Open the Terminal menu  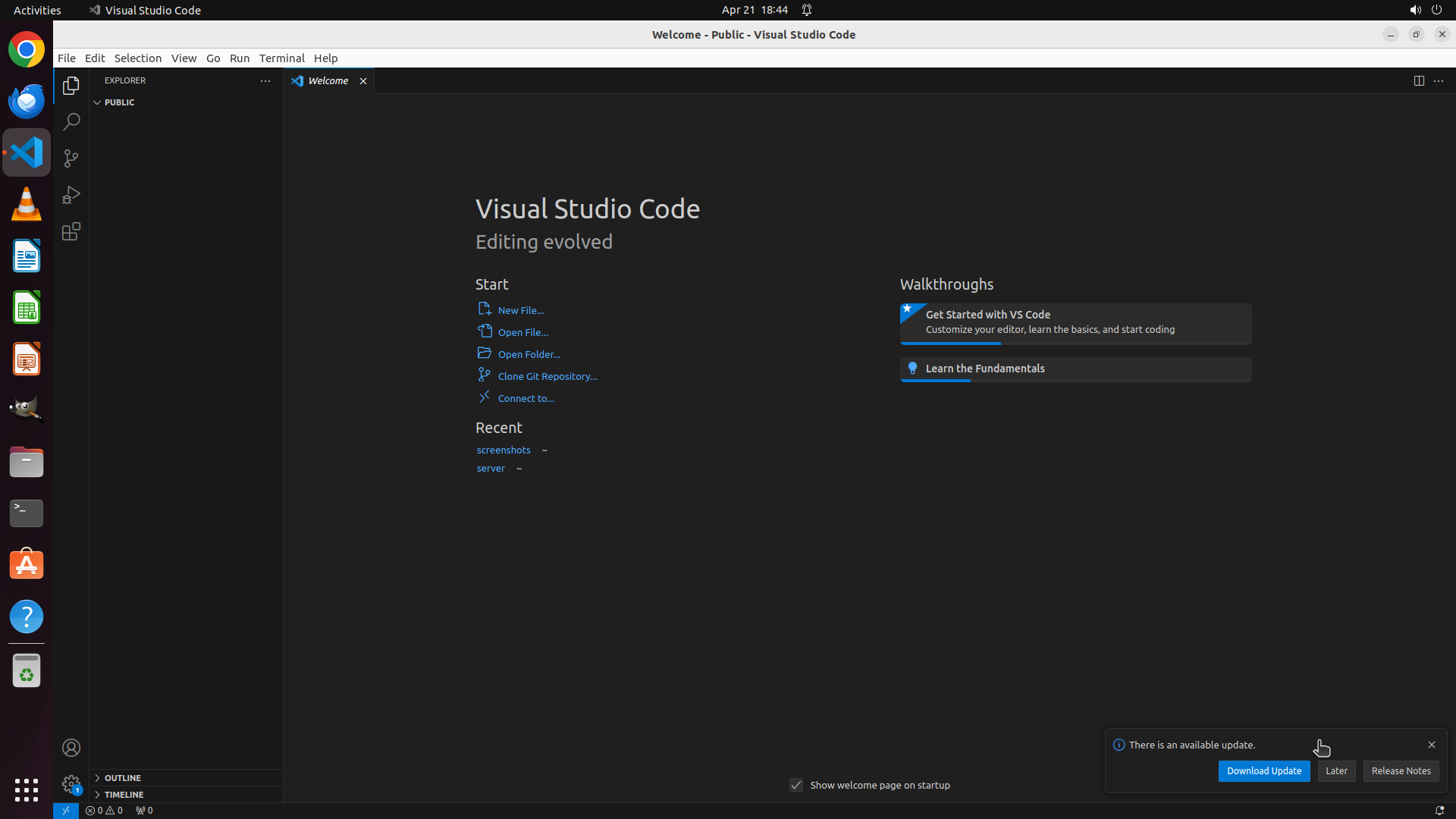click(x=281, y=58)
